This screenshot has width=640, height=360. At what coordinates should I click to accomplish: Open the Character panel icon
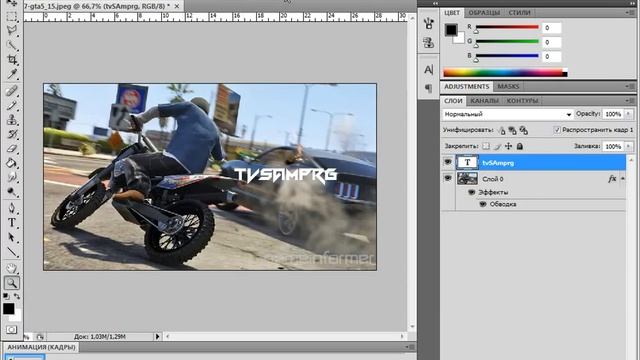[428, 69]
